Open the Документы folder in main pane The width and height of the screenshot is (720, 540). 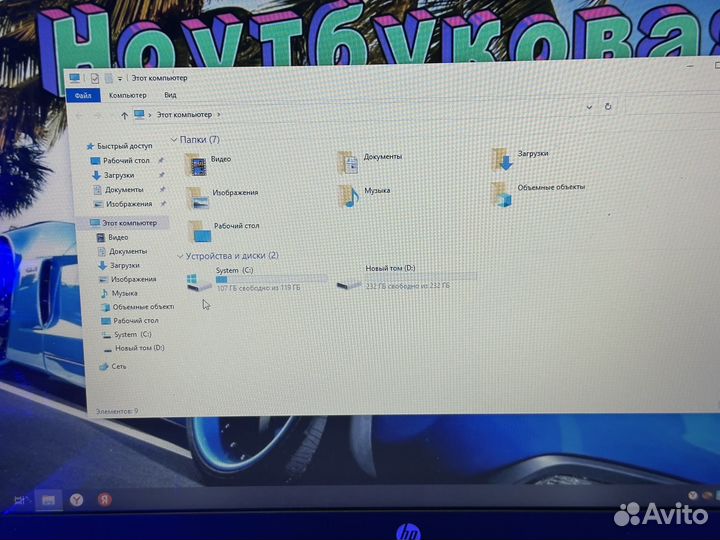coord(370,163)
